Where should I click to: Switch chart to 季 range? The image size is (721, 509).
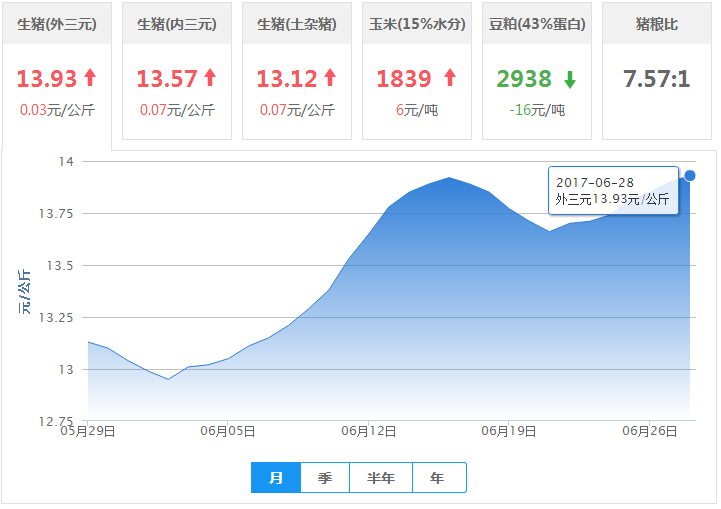(325, 478)
